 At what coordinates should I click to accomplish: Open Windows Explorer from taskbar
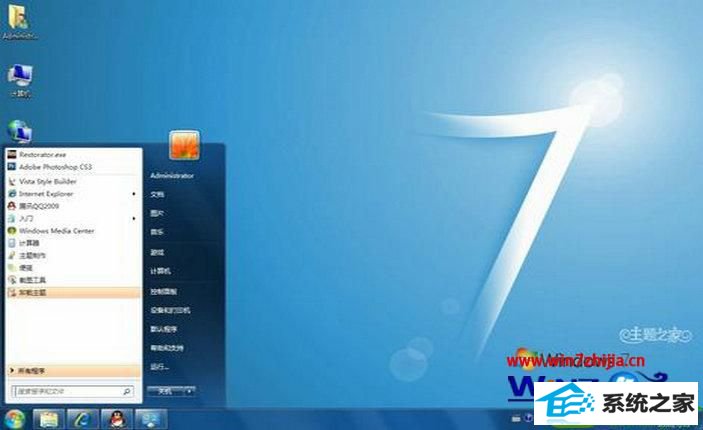pyautogui.click(x=49, y=419)
